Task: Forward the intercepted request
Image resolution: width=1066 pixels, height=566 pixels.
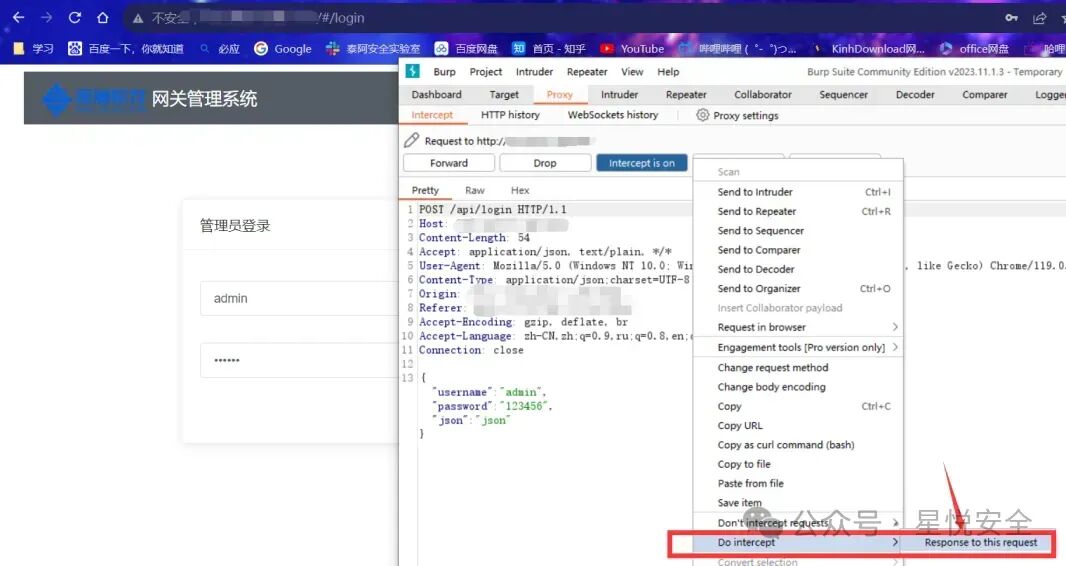Action: point(449,163)
